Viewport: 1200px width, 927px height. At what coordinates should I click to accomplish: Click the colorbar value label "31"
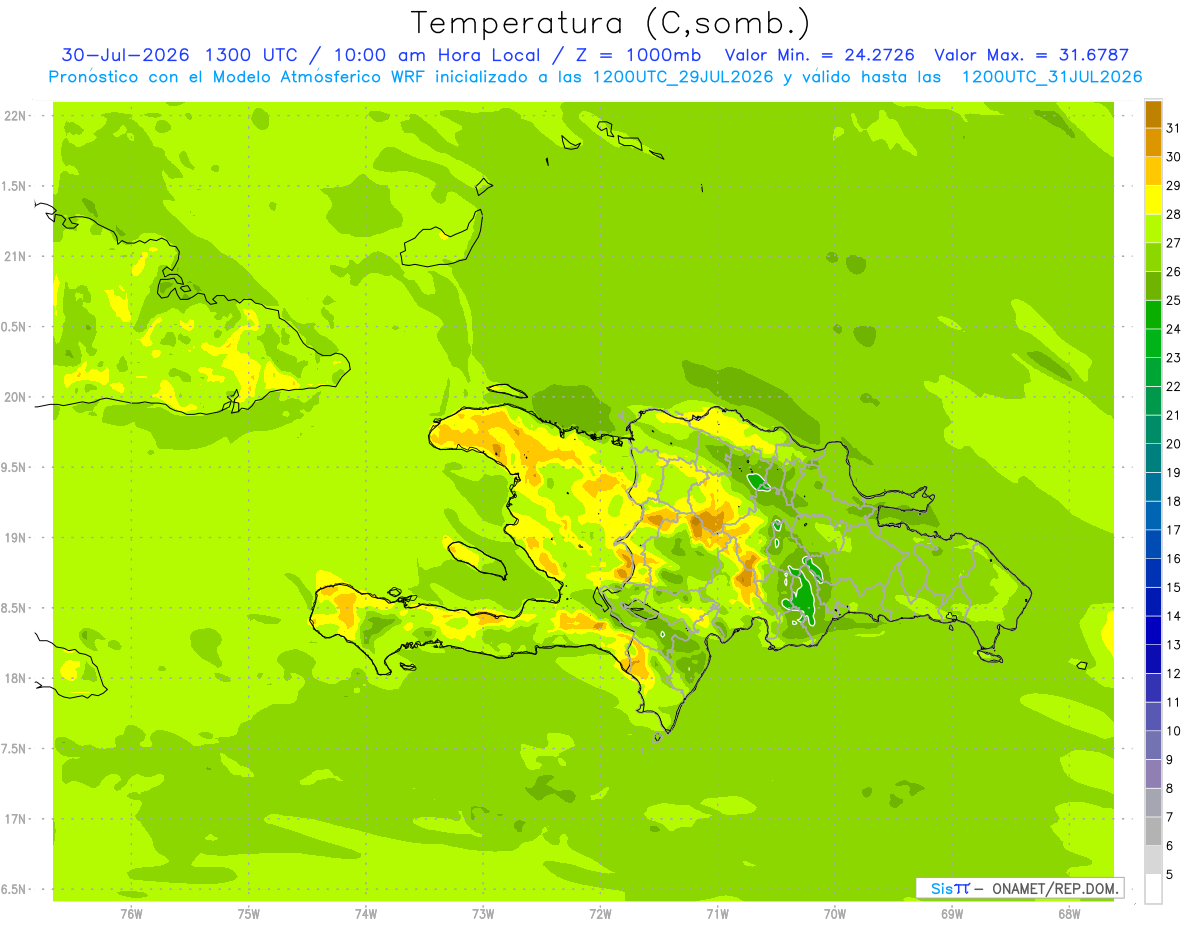(x=1173, y=127)
